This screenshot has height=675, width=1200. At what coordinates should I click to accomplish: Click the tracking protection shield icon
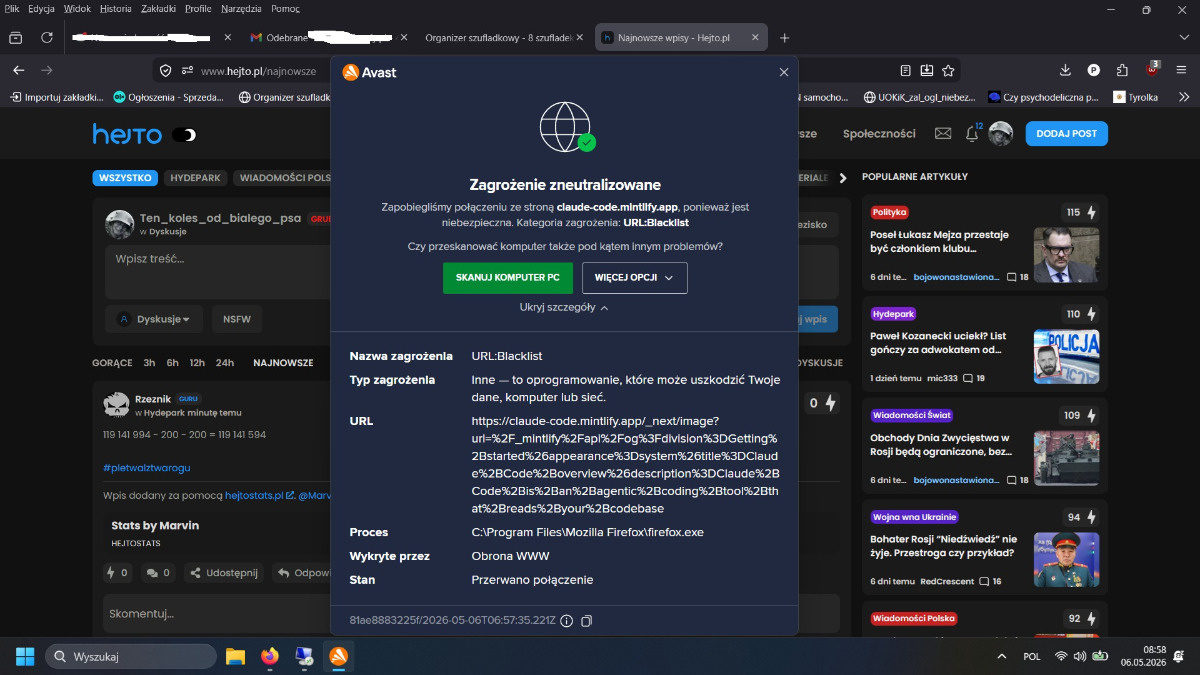(167, 70)
